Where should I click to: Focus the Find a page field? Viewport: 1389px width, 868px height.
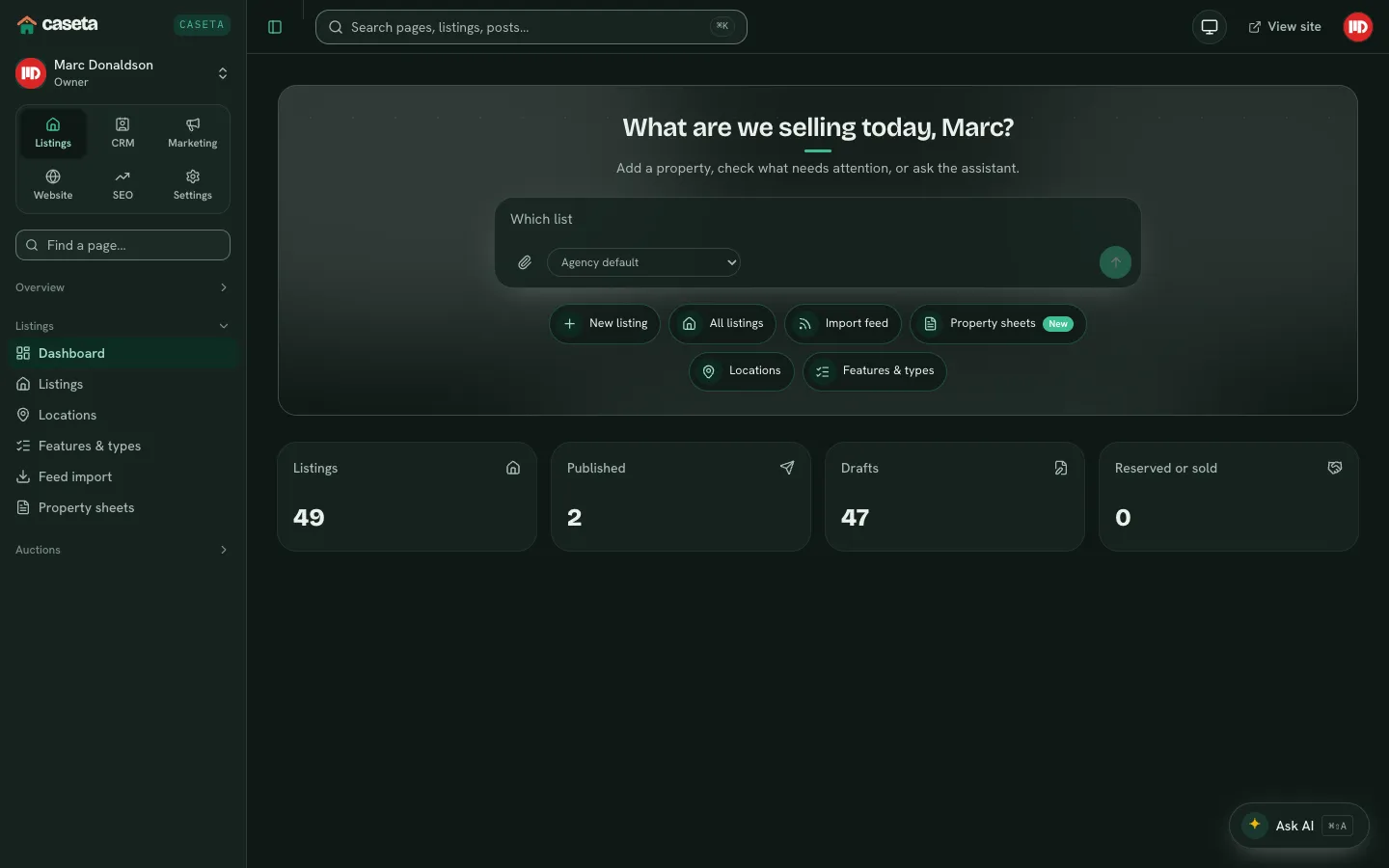click(123, 245)
